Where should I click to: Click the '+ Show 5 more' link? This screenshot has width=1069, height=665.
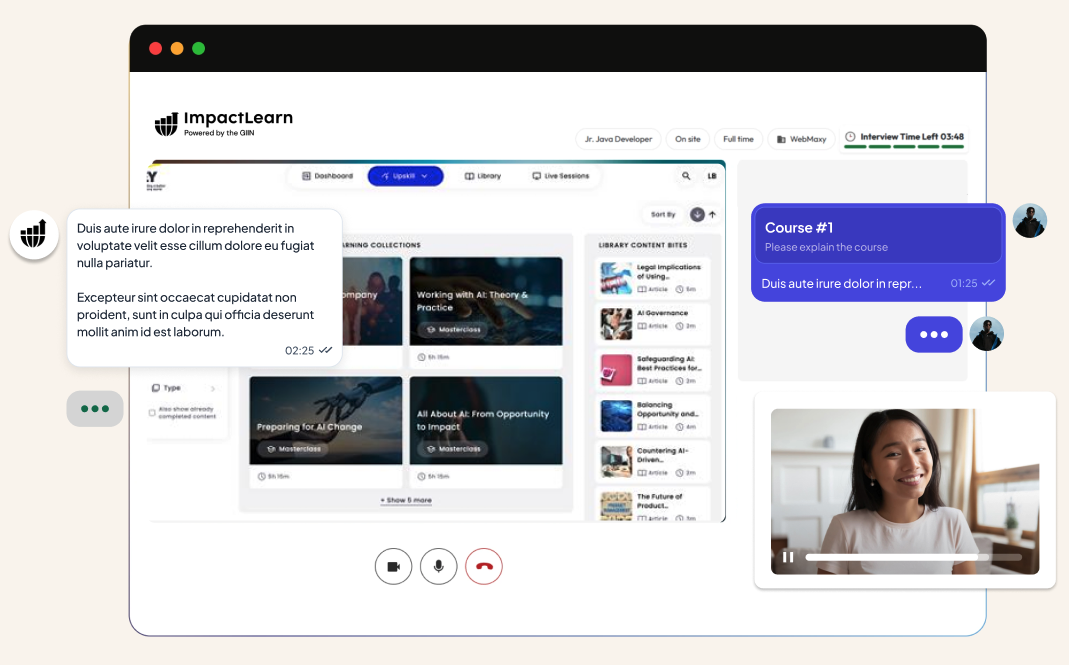[406, 500]
